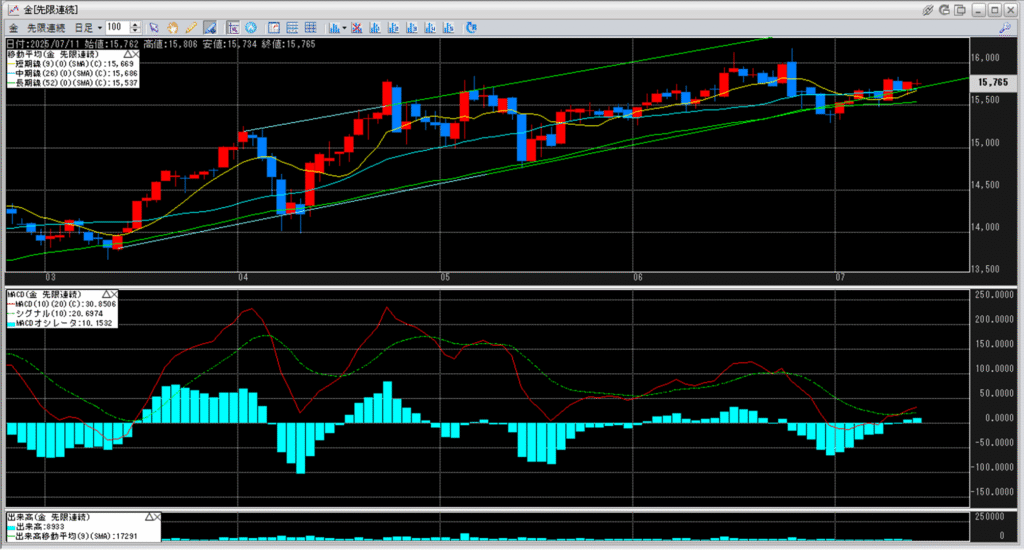
Task: Click the 先限連続 contract button
Action: coord(46,28)
